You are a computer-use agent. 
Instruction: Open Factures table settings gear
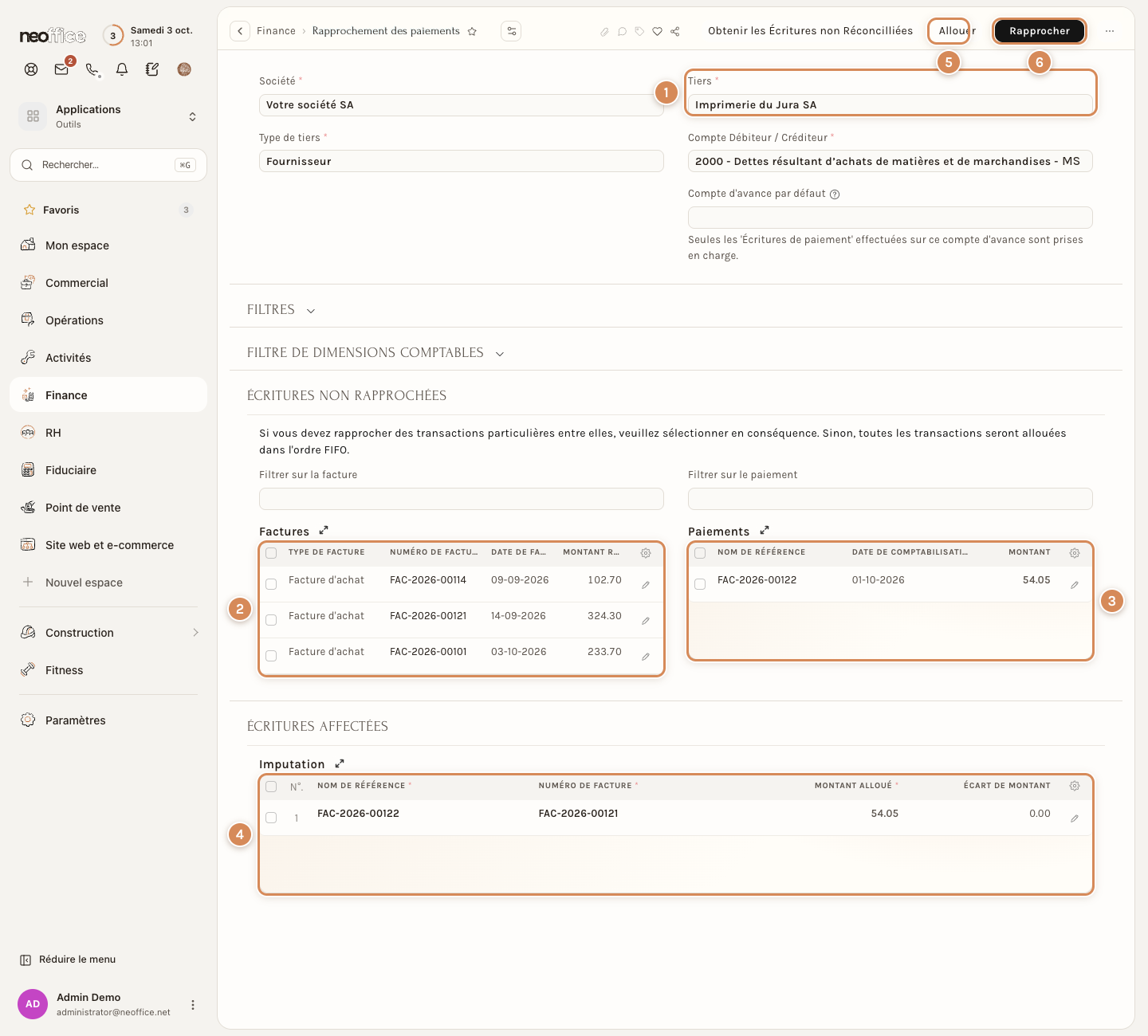[x=646, y=553]
